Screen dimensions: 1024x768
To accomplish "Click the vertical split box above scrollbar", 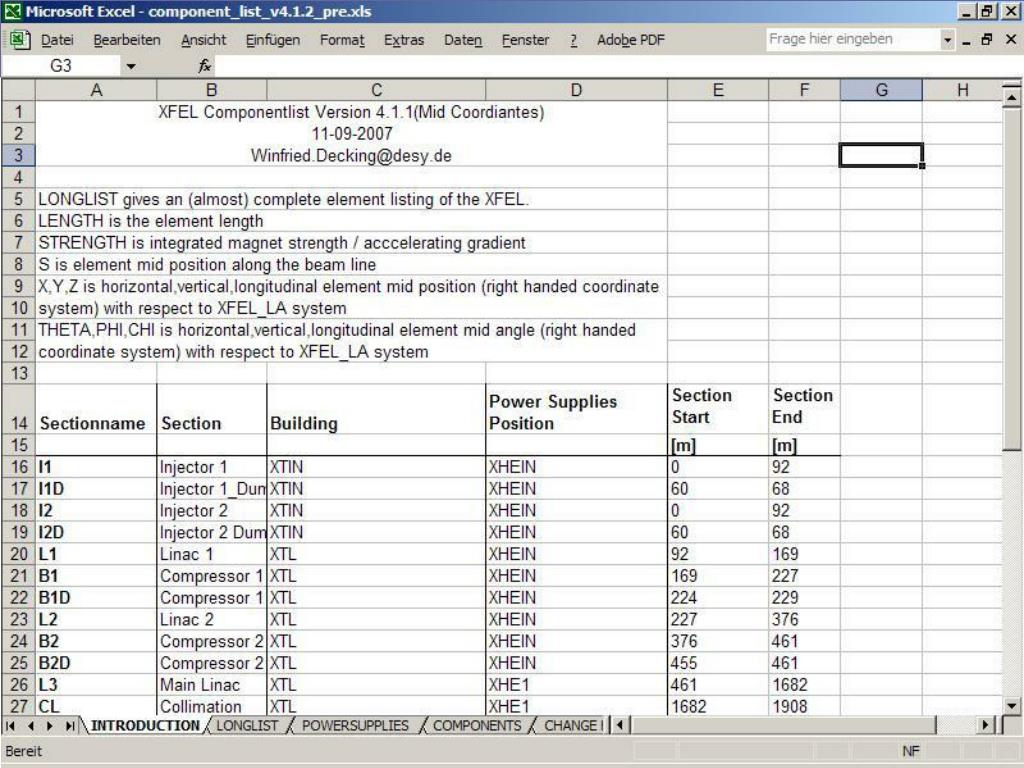I will point(1012,84).
